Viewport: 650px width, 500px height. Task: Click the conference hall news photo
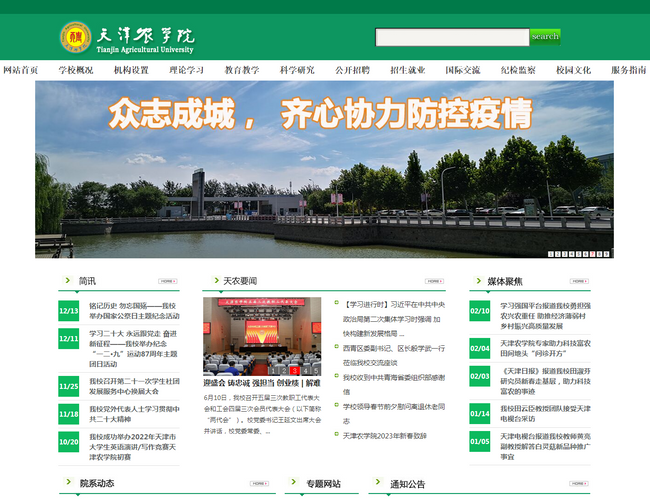pyautogui.click(x=262, y=337)
